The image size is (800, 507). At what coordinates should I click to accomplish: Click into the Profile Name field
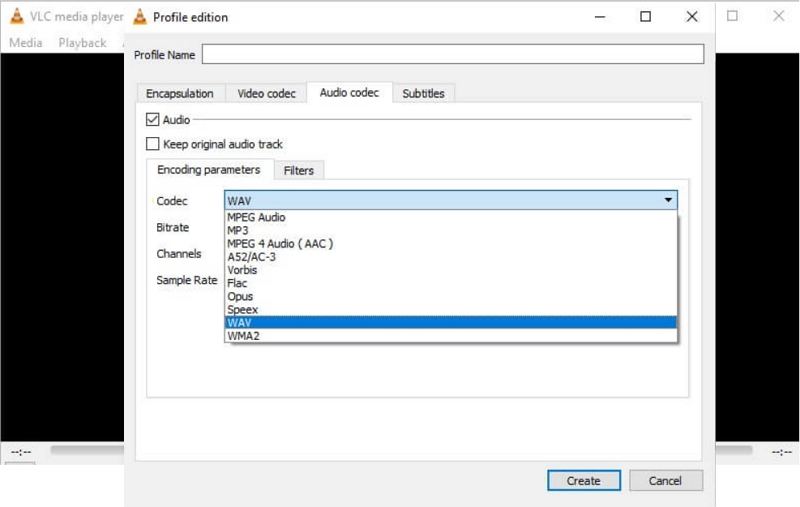point(453,54)
